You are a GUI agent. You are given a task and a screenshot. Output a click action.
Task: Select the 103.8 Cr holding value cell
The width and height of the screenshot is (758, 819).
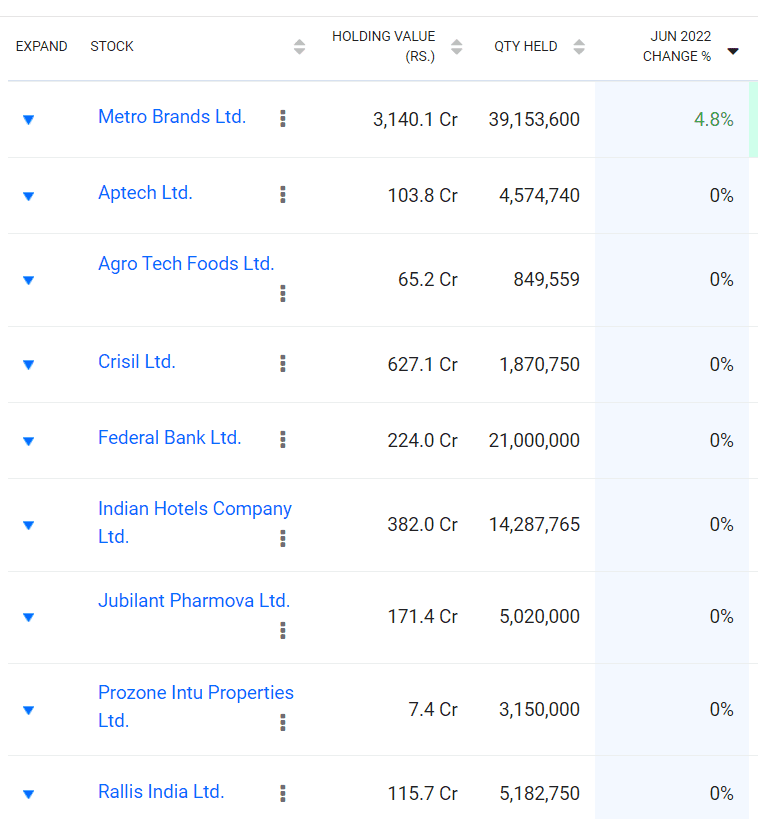click(423, 196)
